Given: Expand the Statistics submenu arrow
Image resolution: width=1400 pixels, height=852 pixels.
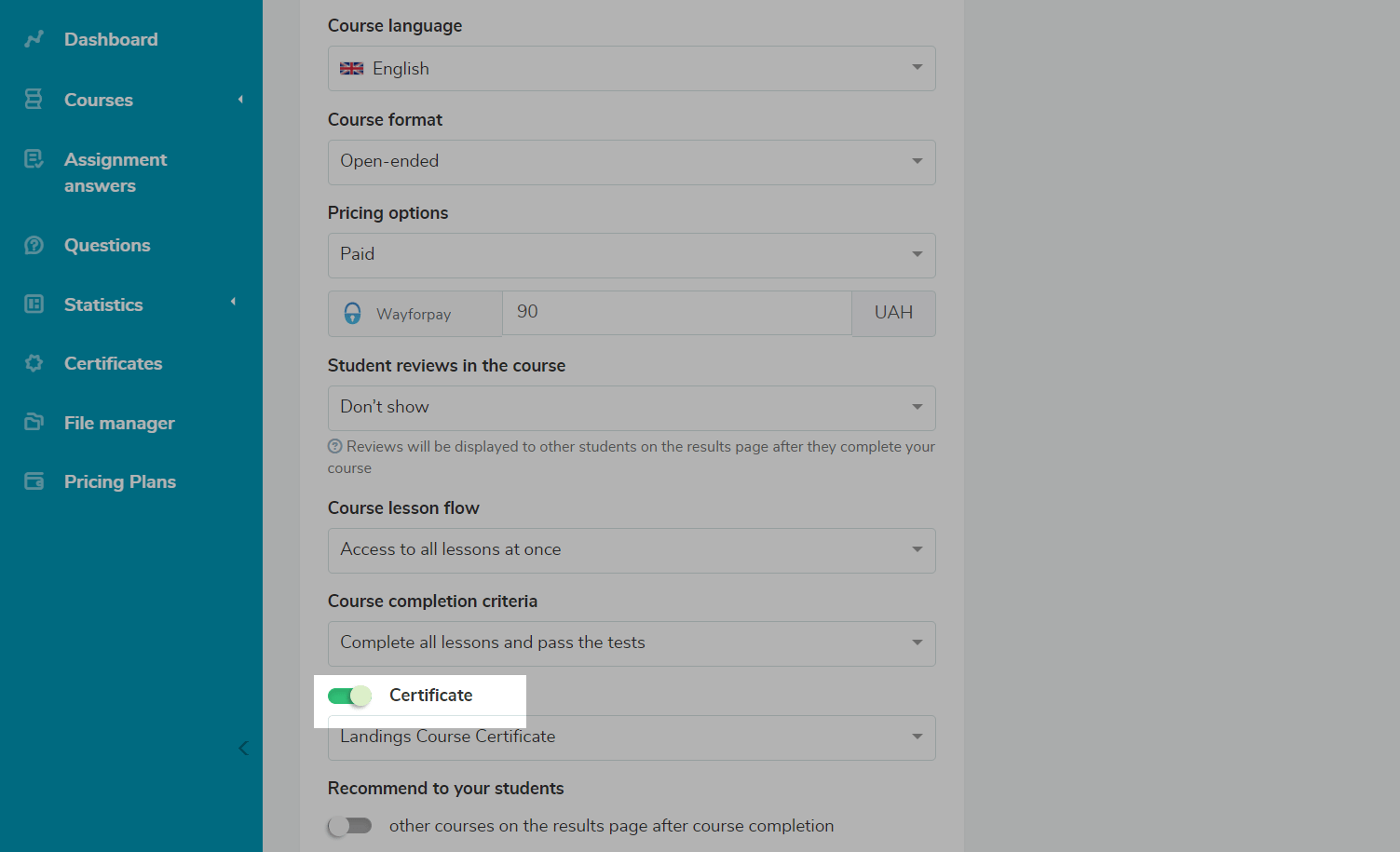Looking at the screenshot, I should tap(233, 302).
